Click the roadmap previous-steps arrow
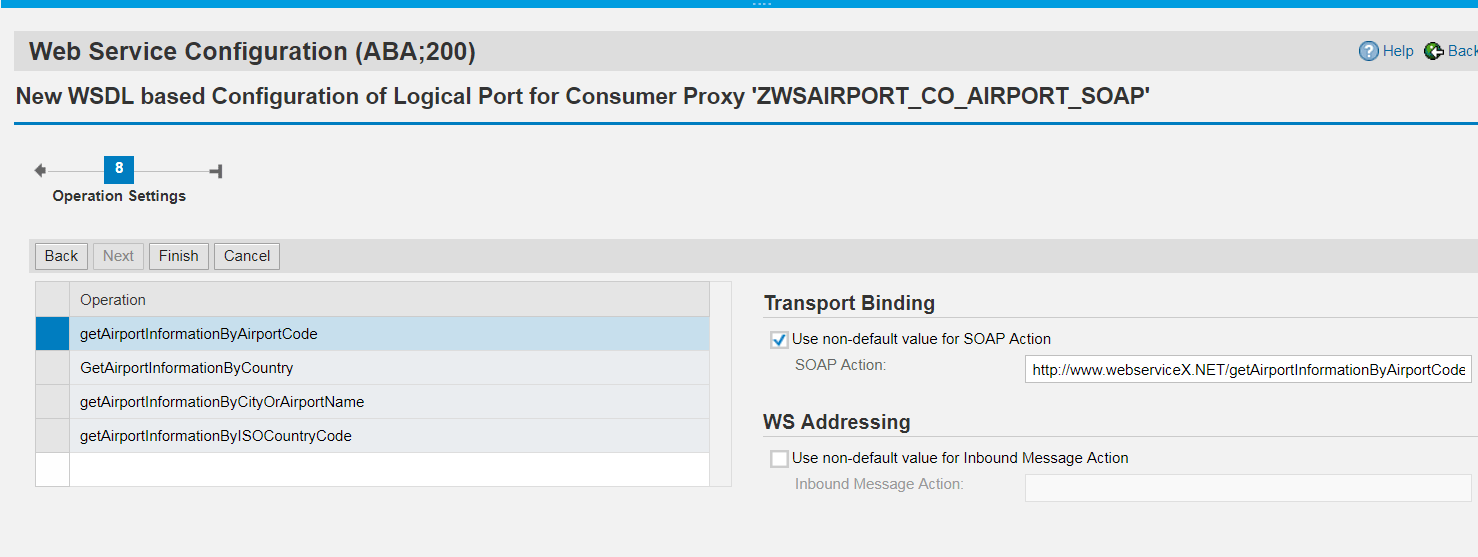 tap(40, 170)
